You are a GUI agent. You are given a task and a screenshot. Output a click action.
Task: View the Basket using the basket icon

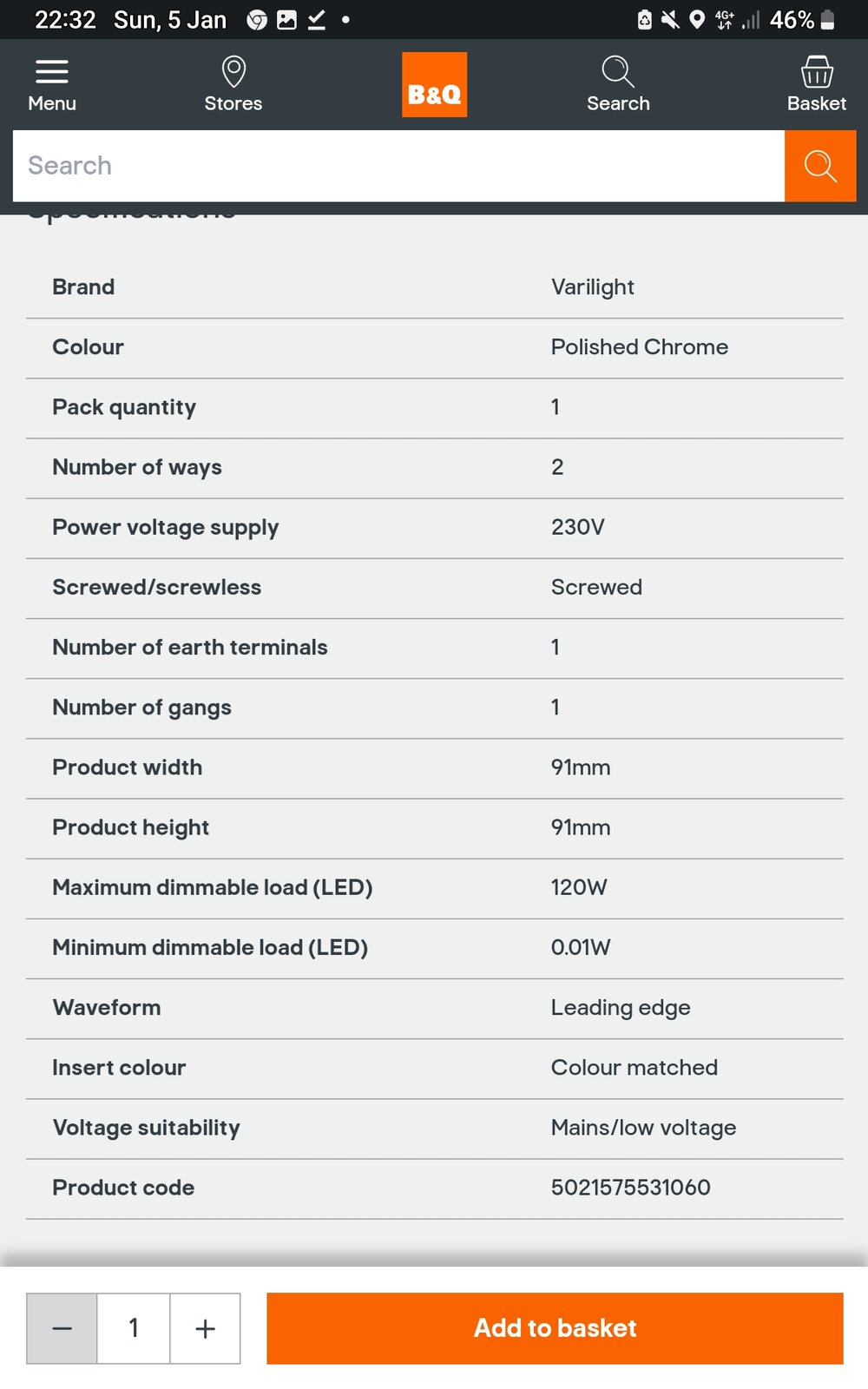pyautogui.click(x=817, y=69)
